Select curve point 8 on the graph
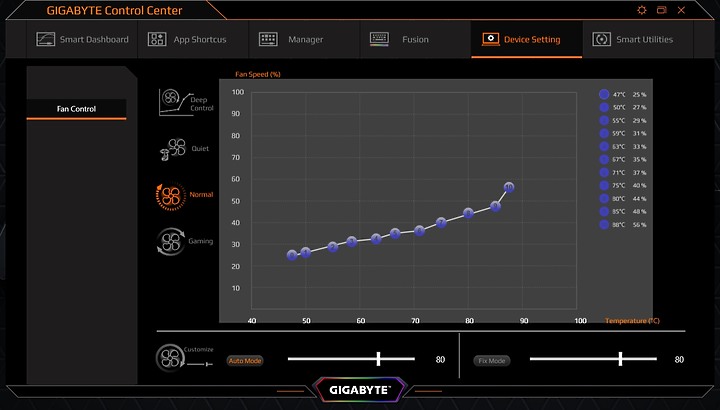The height and width of the screenshot is (410, 720). tap(468, 213)
